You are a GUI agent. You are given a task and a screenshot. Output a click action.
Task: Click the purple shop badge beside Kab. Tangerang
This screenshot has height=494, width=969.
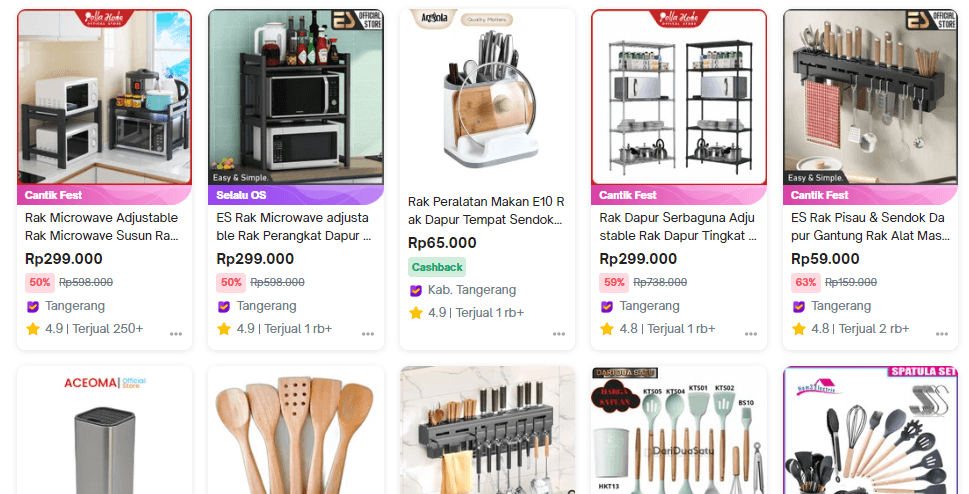[x=415, y=290]
